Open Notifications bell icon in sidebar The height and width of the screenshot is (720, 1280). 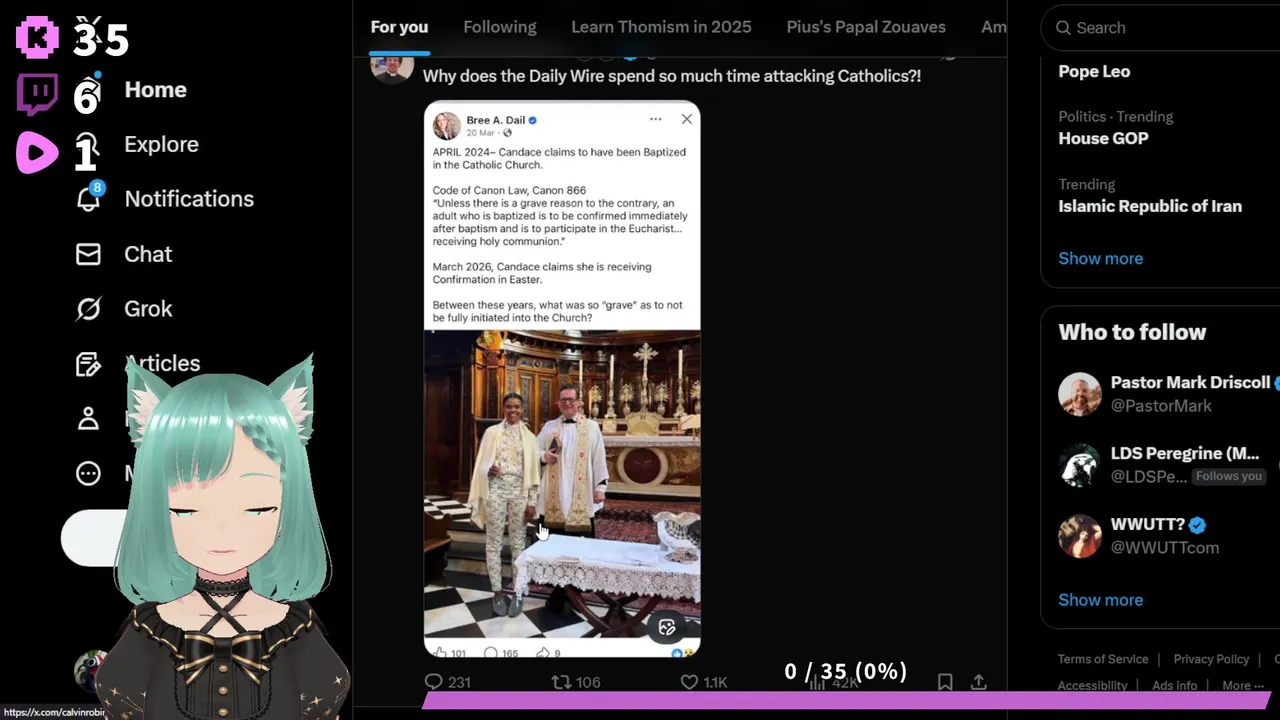tap(89, 198)
